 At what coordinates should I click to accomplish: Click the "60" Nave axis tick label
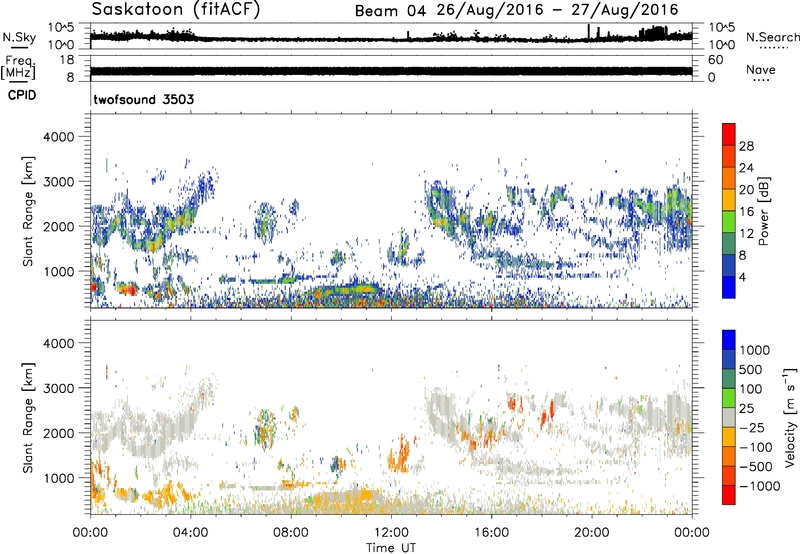[715, 60]
